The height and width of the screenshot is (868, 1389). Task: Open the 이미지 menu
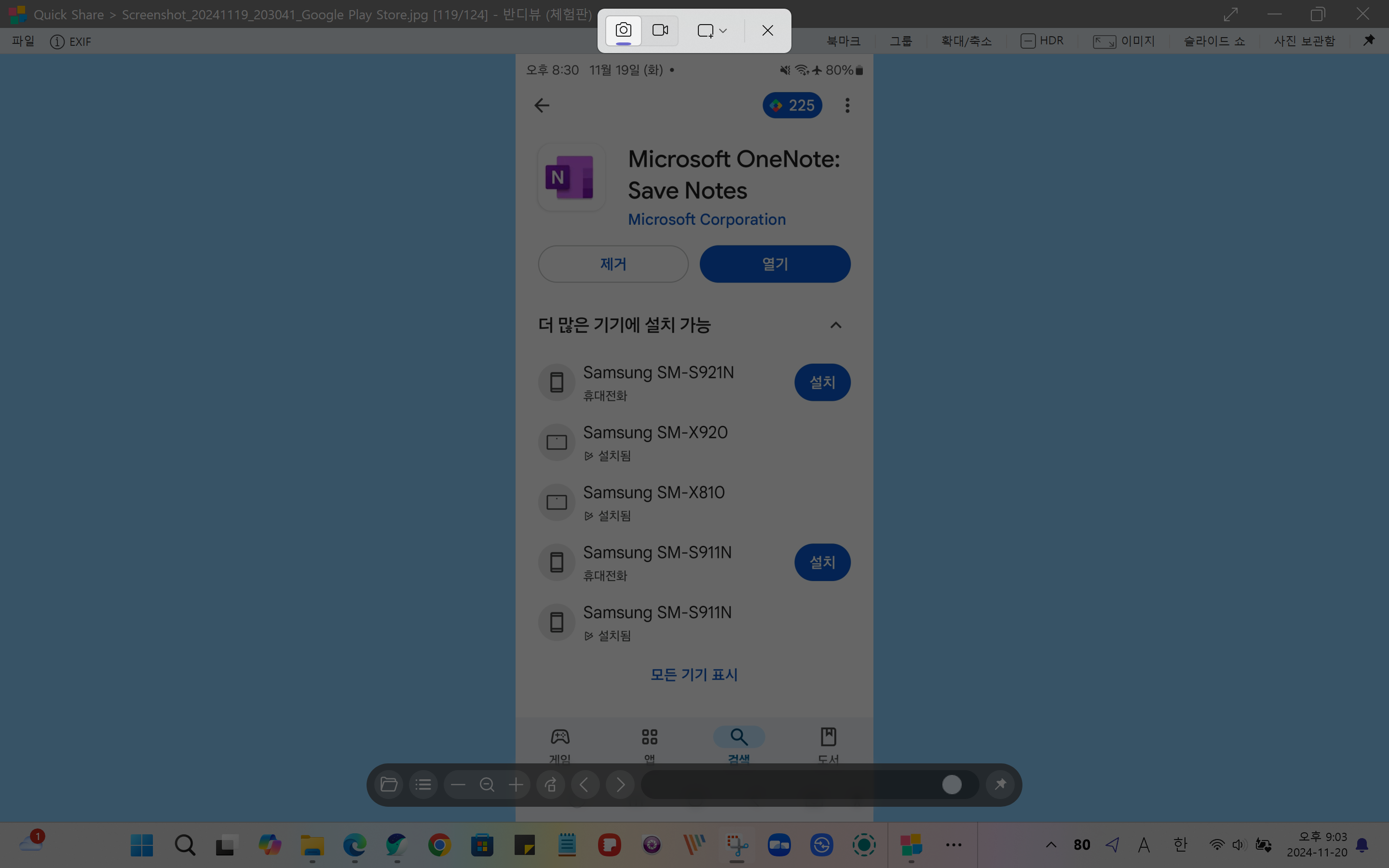pyautogui.click(x=1124, y=41)
